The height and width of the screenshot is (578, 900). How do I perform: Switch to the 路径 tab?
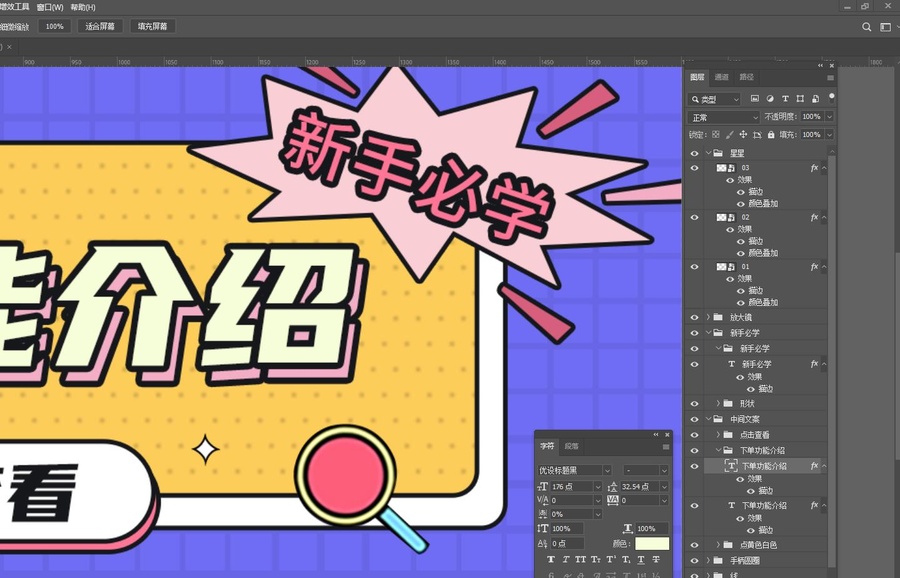(x=747, y=77)
